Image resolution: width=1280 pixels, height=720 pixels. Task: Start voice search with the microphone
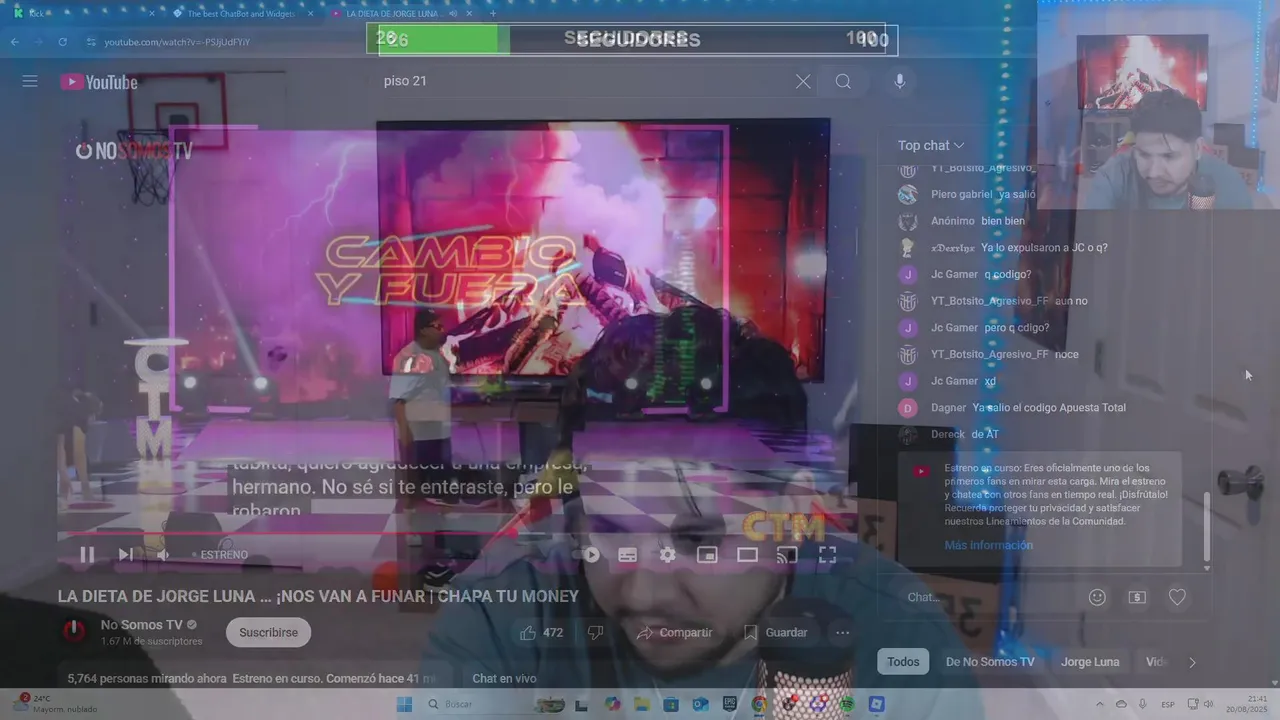pyautogui.click(x=899, y=81)
